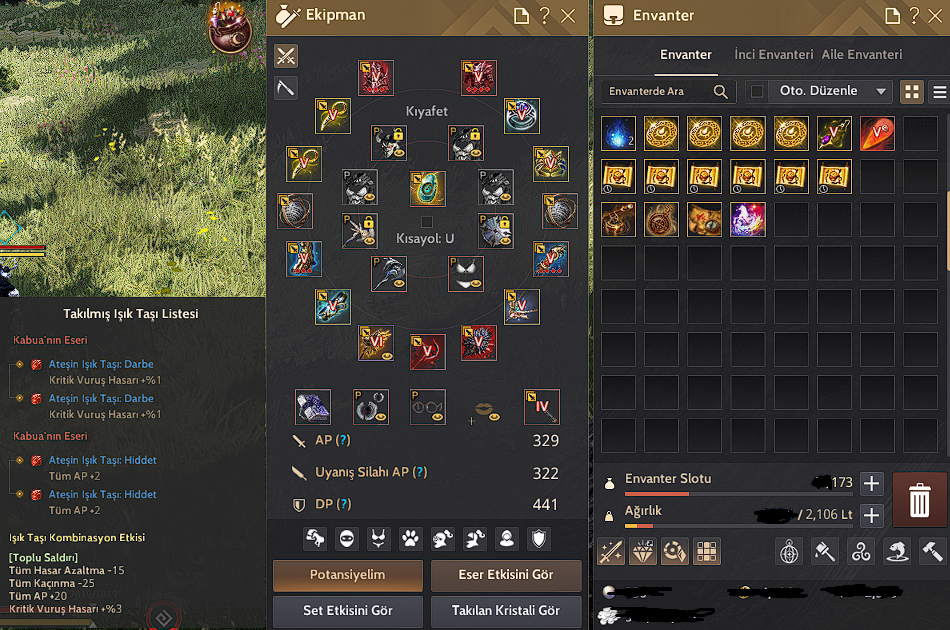The height and width of the screenshot is (630, 950).
Task: Toggle checkbox beside Oto. Düzenle
Action: pos(757,91)
